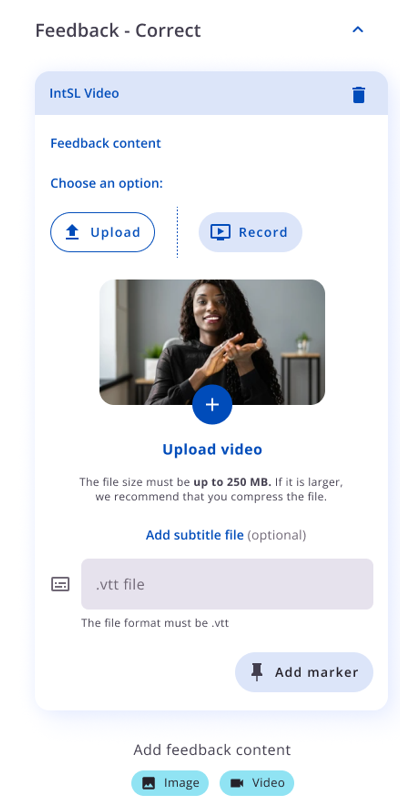
Task: Click the 'Choose an option:' label
Action: click(106, 183)
